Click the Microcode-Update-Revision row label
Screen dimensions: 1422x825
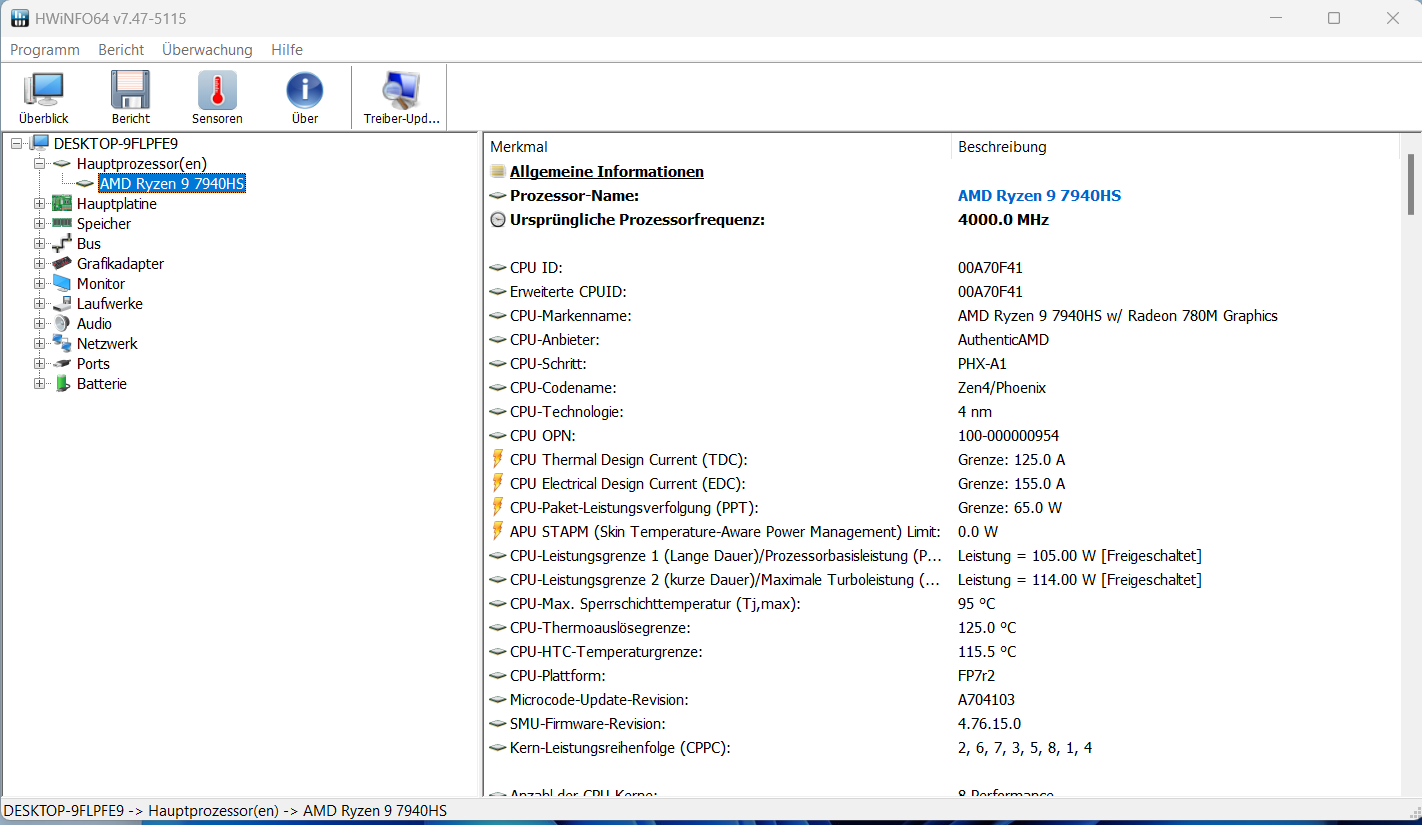599,699
